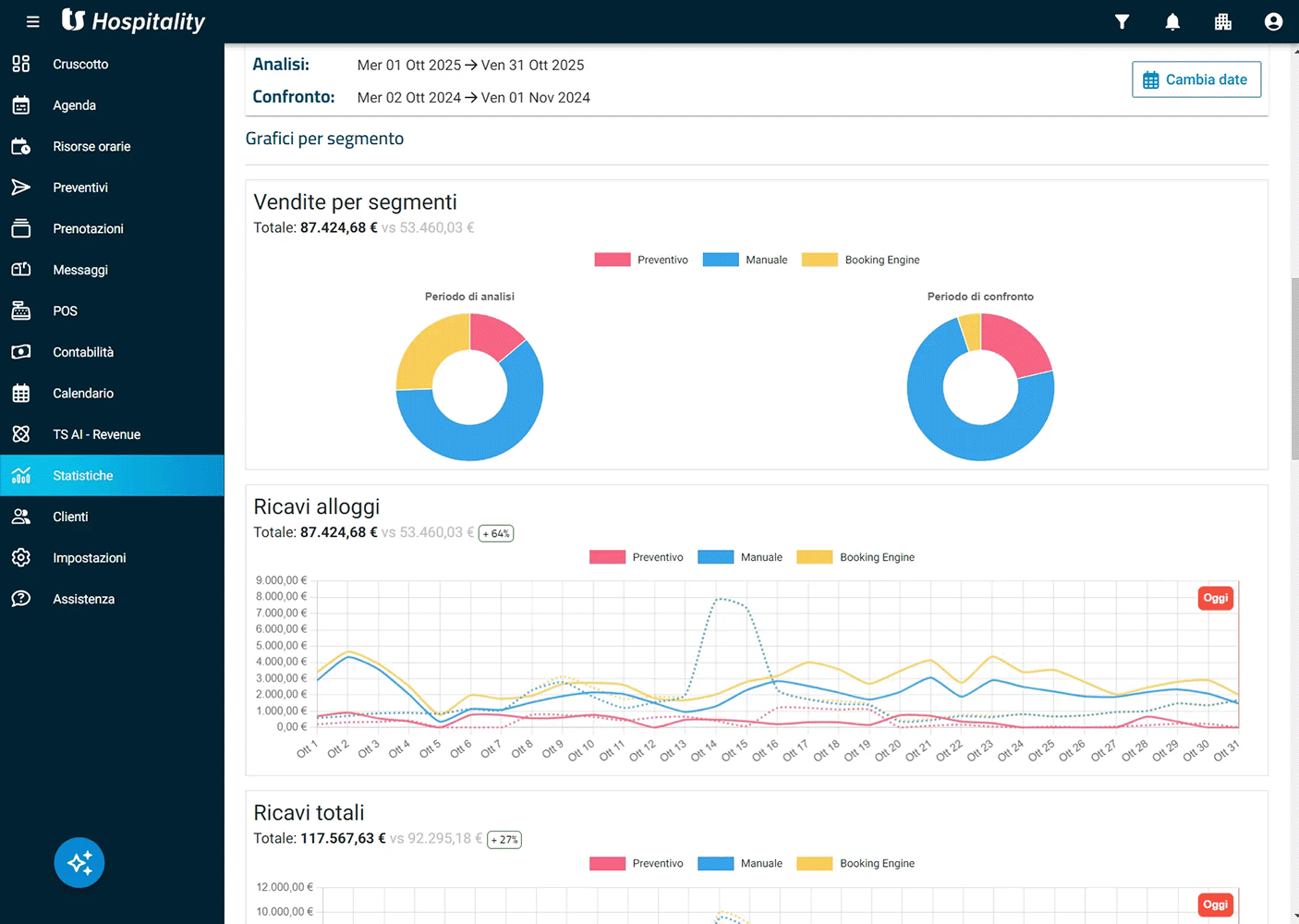The image size is (1299, 924).
Task: Toggle Booking Engine legend in Ricavi totali
Action: coord(856,863)
